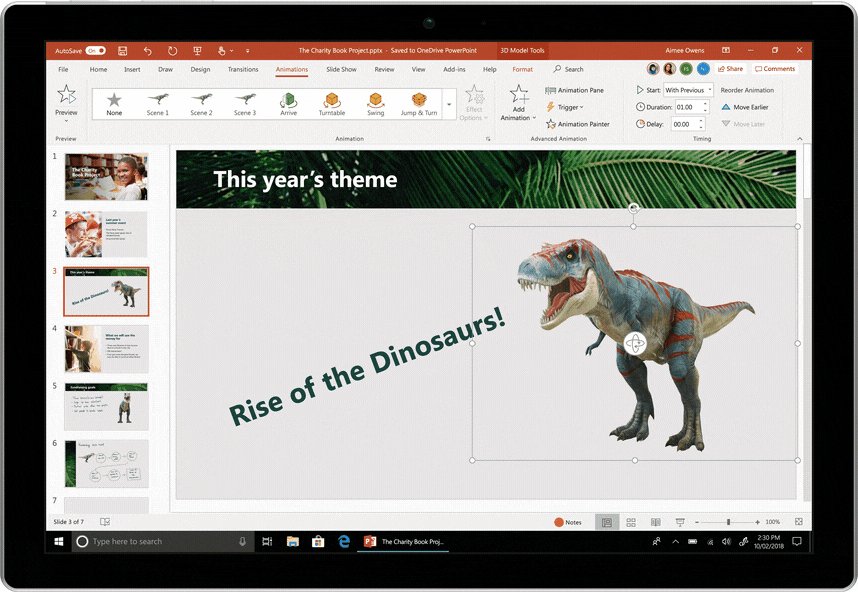Select the Scene 3 animation
This screenshot has width=858, height=592.
[x=245, y=104]
